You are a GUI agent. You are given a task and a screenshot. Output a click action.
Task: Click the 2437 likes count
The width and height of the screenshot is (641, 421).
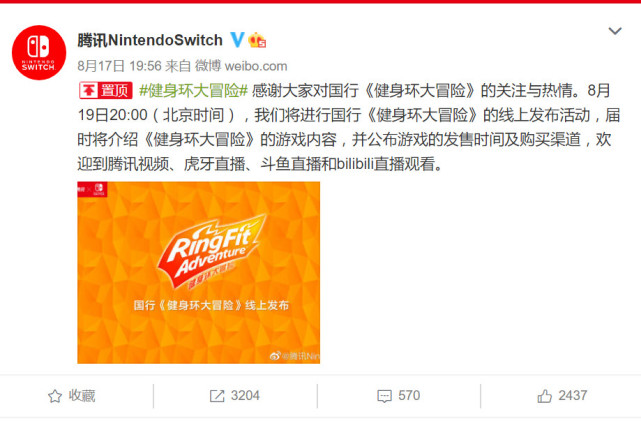point(573,395)
